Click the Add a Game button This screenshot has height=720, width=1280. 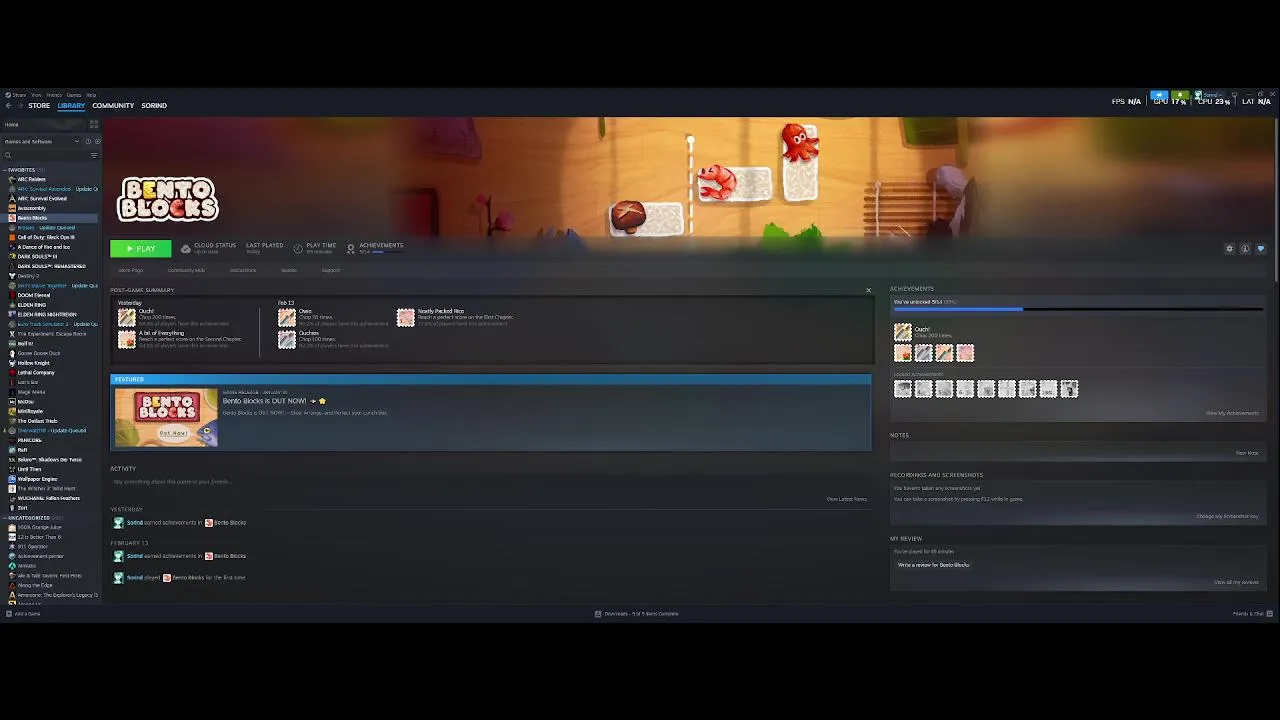coord(24,613)
